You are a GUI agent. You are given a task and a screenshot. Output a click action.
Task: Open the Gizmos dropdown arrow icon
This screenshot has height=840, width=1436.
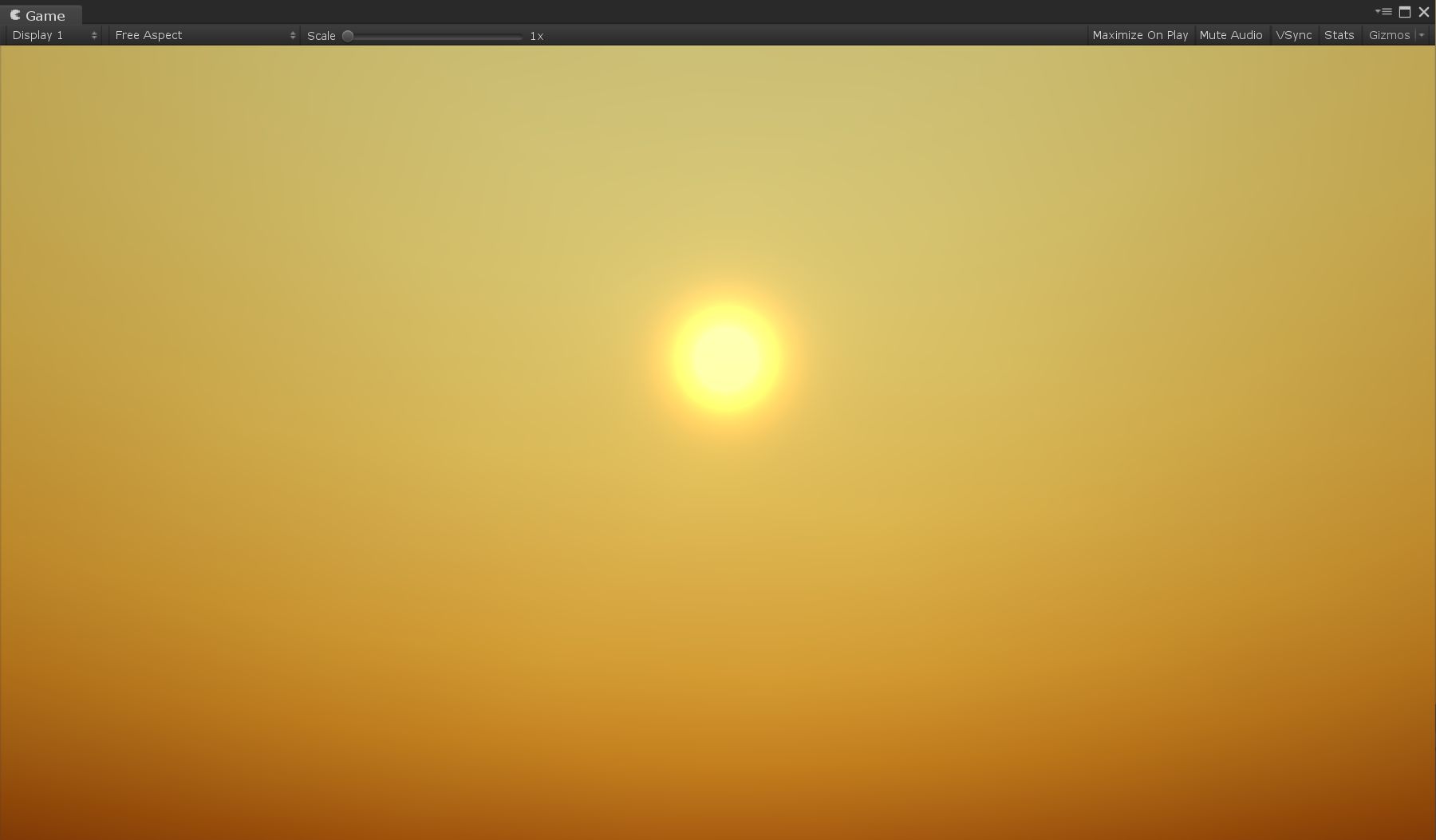click(1424, 35)
